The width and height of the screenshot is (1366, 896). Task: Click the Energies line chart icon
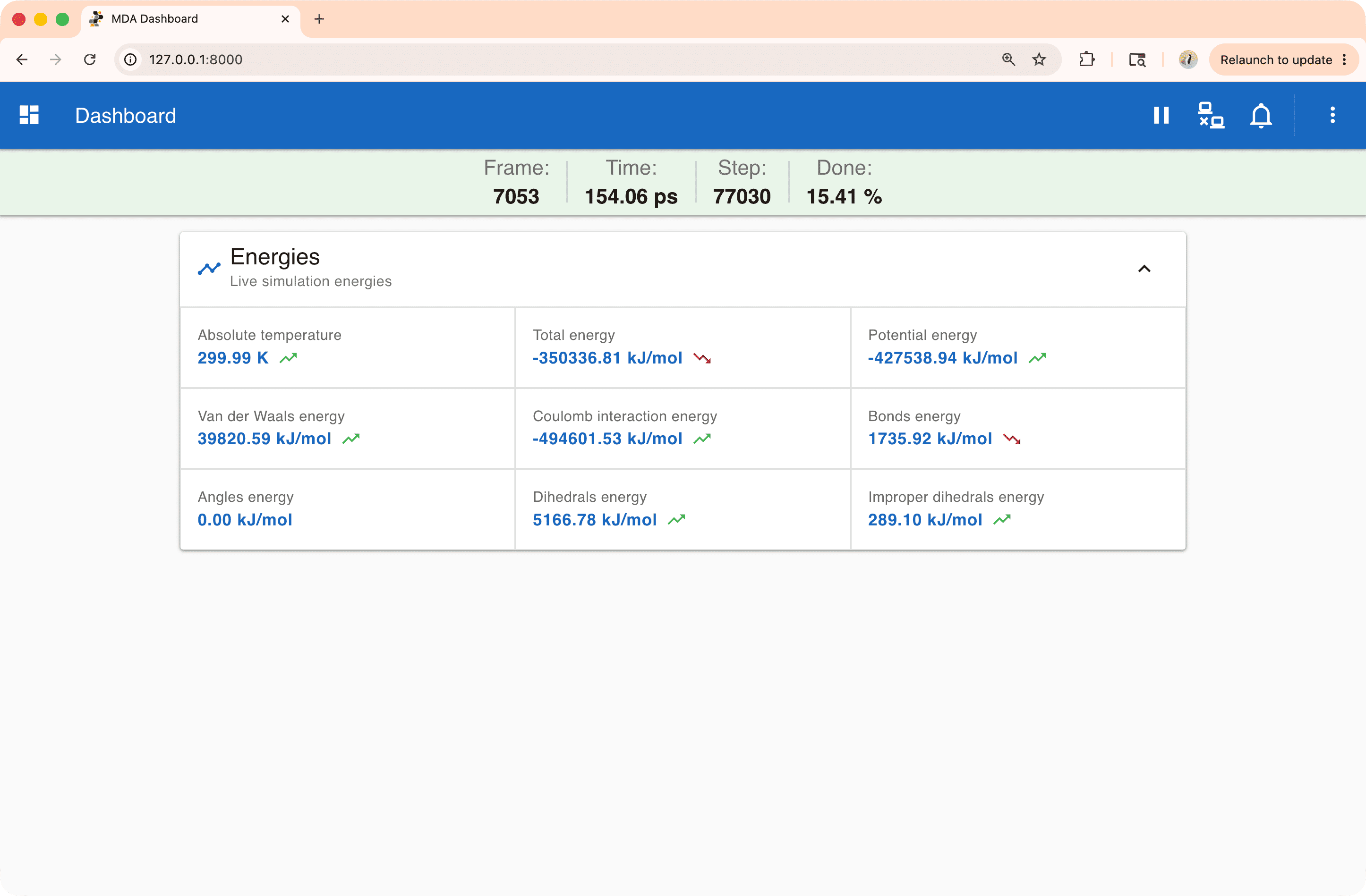pyautogui.click(x=209, y=269)
